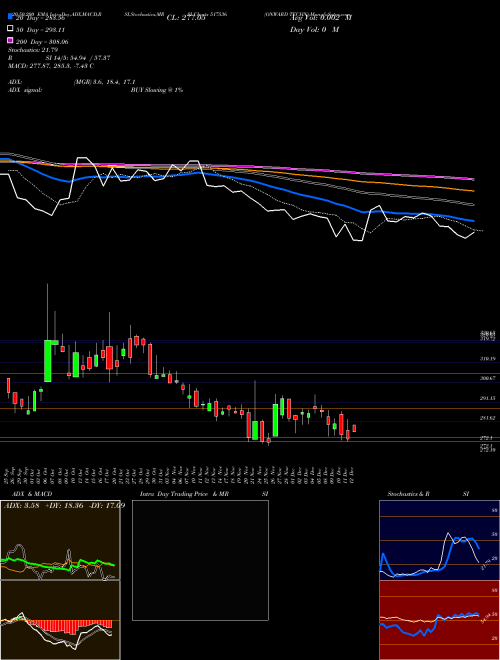Click the magenta 200 Day legend swatch
The width and height of the screenshot is (500, 660).
click(10, 40)
